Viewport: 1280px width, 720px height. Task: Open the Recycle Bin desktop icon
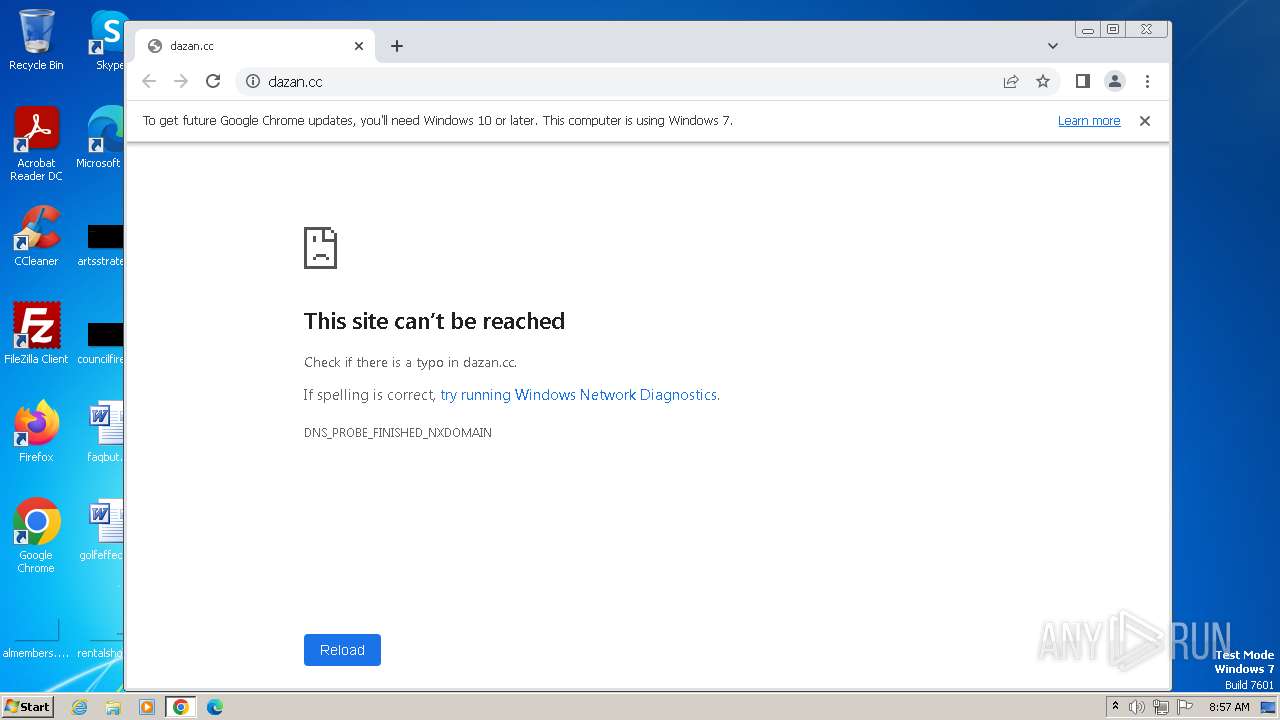[36, 40]
